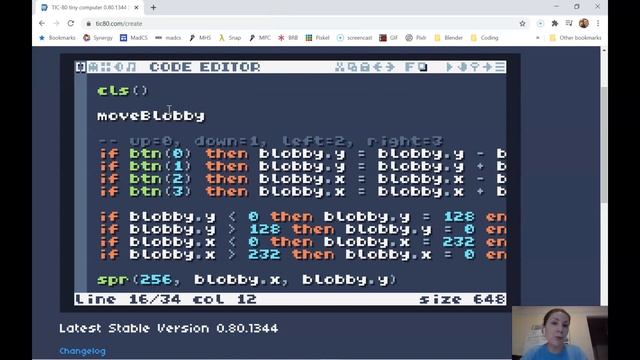
Task: Click the spr(256, blobby.x, blobby.y) line
Action: [247, 280]
